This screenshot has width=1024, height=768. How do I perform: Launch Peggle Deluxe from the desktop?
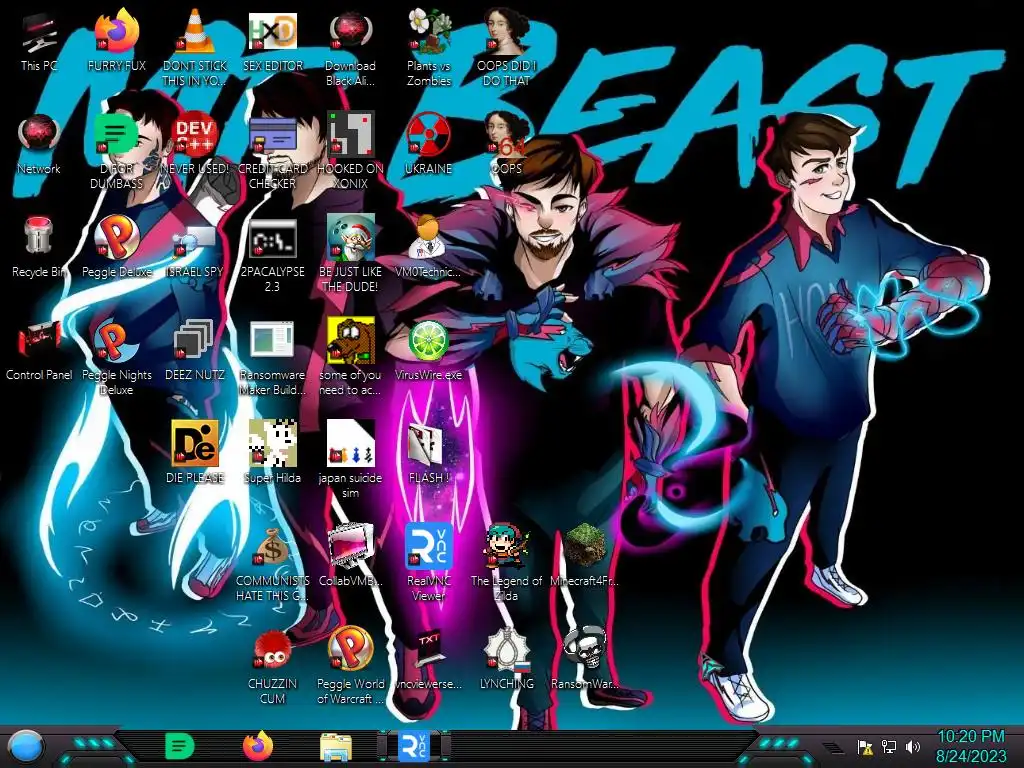pyautogui.click(x=117, y=248)
